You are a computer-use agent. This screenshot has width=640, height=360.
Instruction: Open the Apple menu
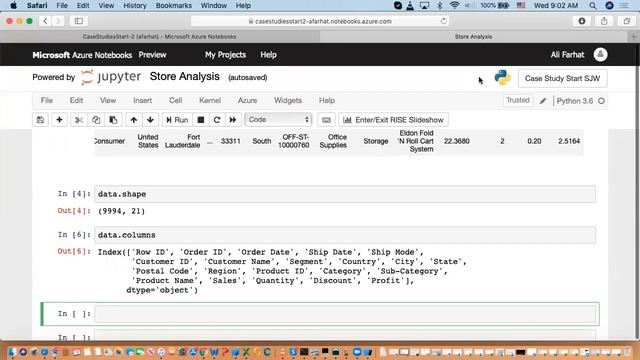click(x=13, y=6)
